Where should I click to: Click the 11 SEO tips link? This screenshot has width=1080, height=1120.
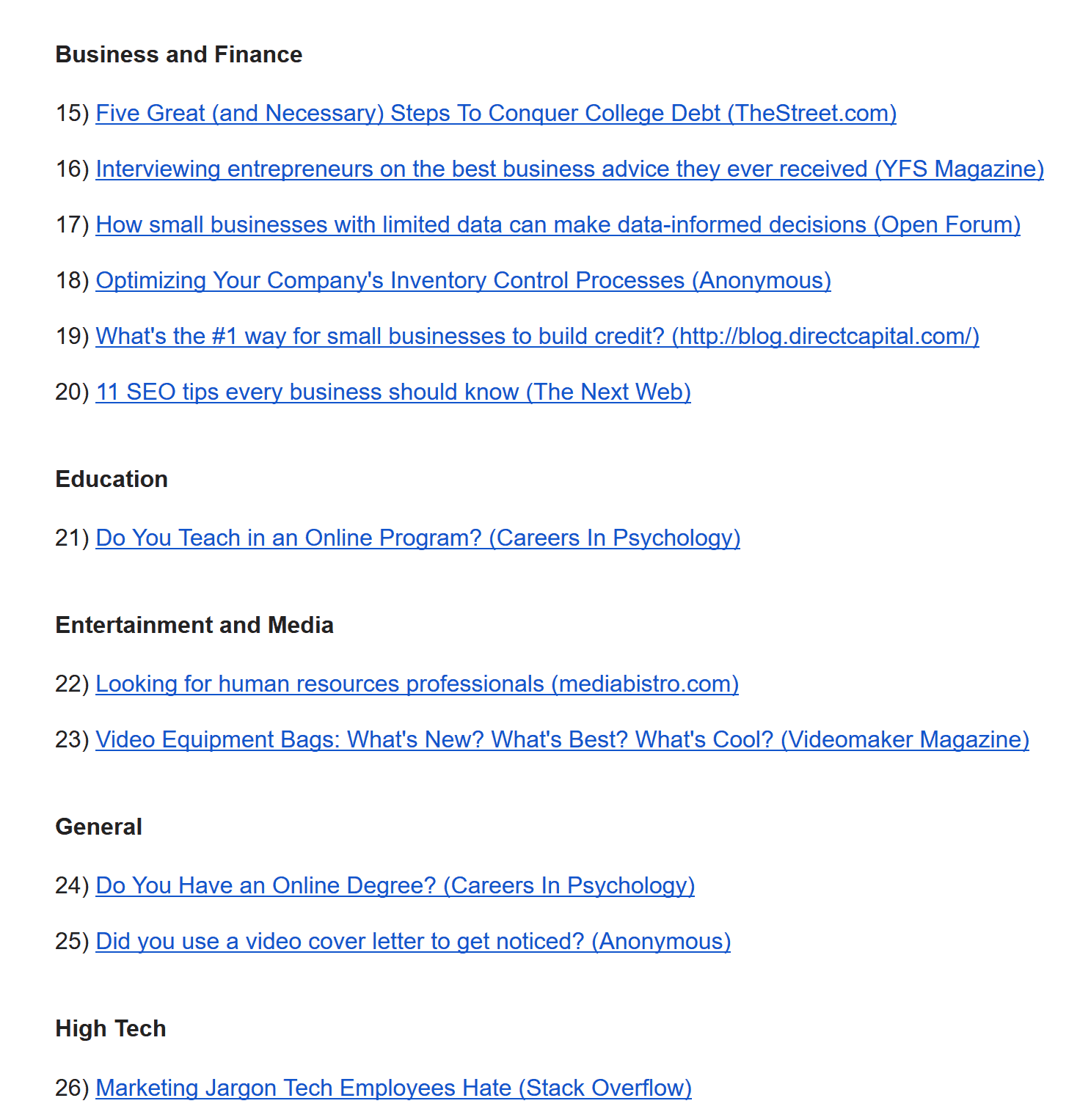393,392
